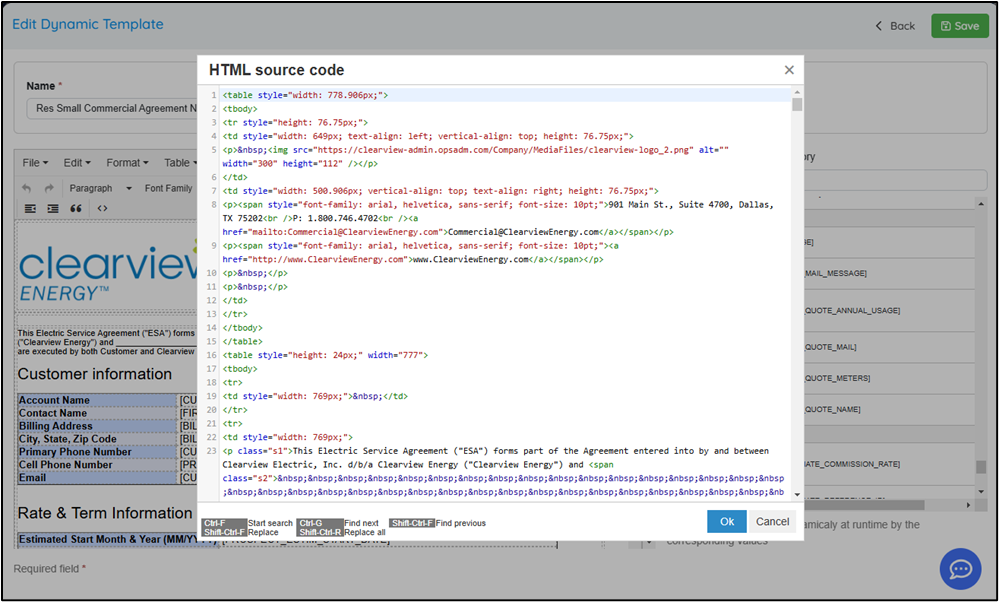999x602 pixels.
Task: Select the QUOTE_NAME variable row
Action: [x=889, y=410]
